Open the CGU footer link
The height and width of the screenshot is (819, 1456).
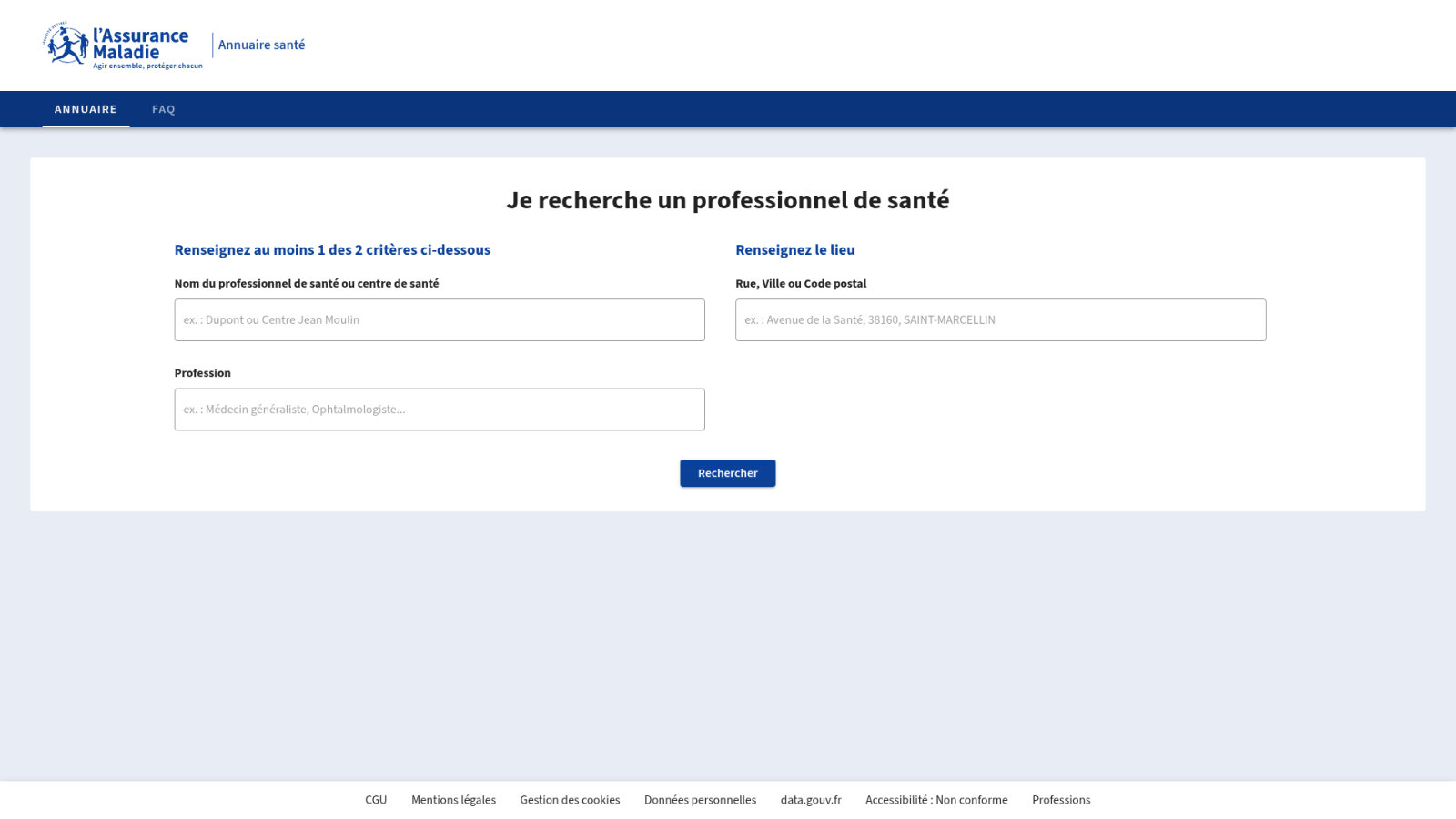pos(376,800)
